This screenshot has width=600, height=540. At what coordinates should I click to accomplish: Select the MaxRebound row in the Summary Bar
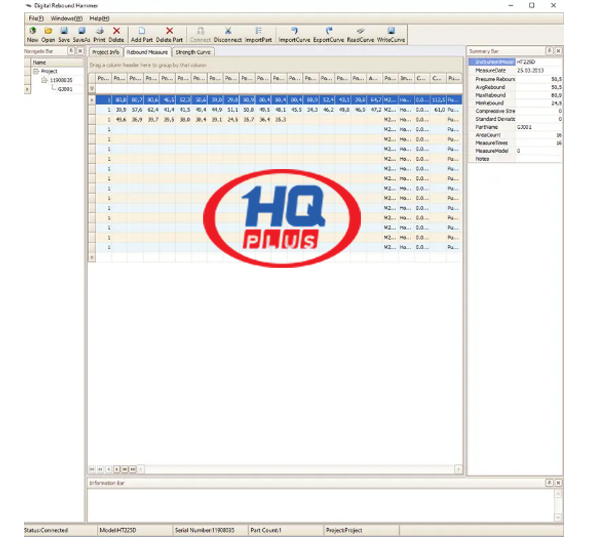(515, 95)
